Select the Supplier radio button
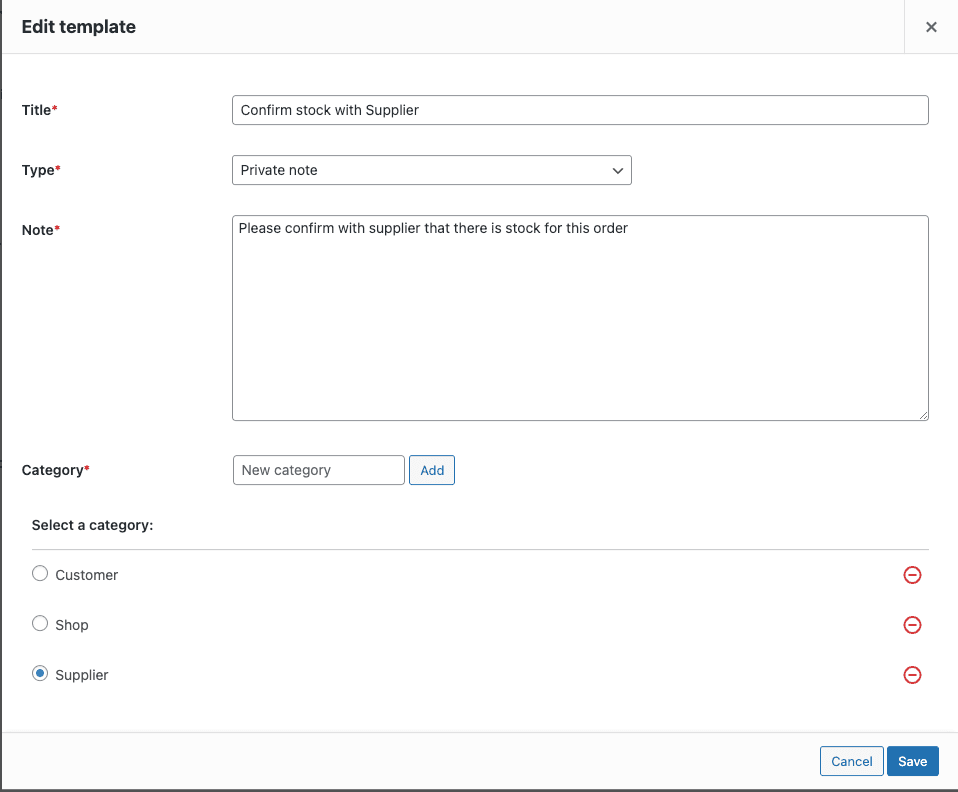Image resolution: width=958 pixels, height=792 pixels. (x=39, y=673)
